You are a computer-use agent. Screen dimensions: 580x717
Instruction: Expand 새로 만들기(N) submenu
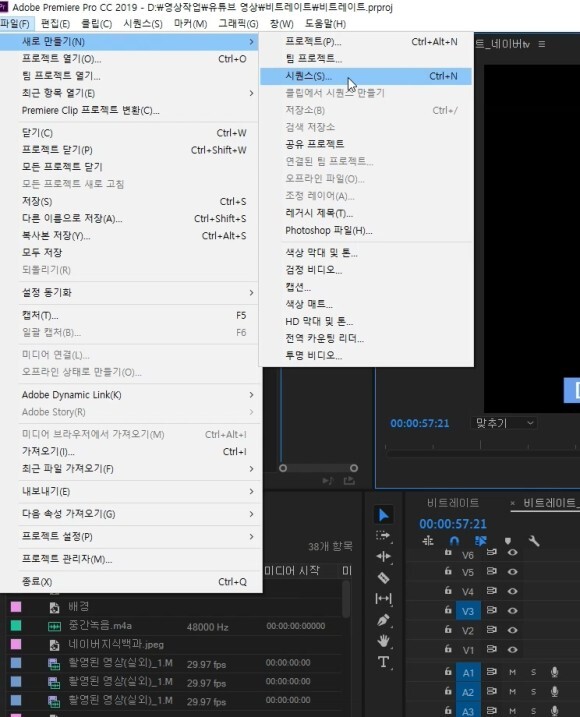pyautogui.click(x=129, y=42)
